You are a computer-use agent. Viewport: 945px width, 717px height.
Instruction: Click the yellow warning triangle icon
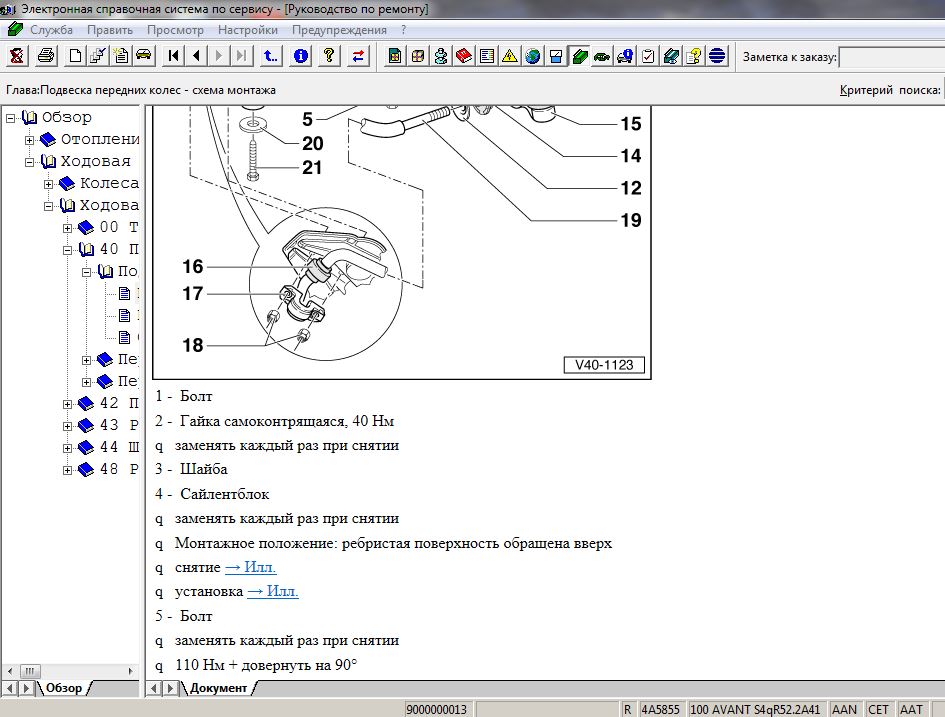509,56
